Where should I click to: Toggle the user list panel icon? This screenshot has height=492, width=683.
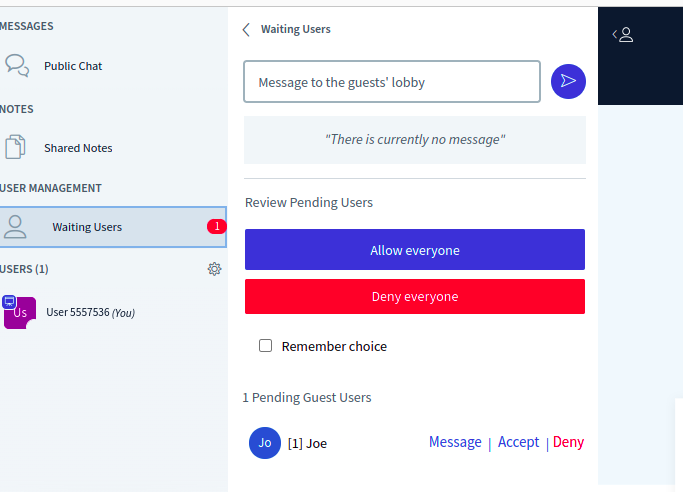click(x=623, y=35)
